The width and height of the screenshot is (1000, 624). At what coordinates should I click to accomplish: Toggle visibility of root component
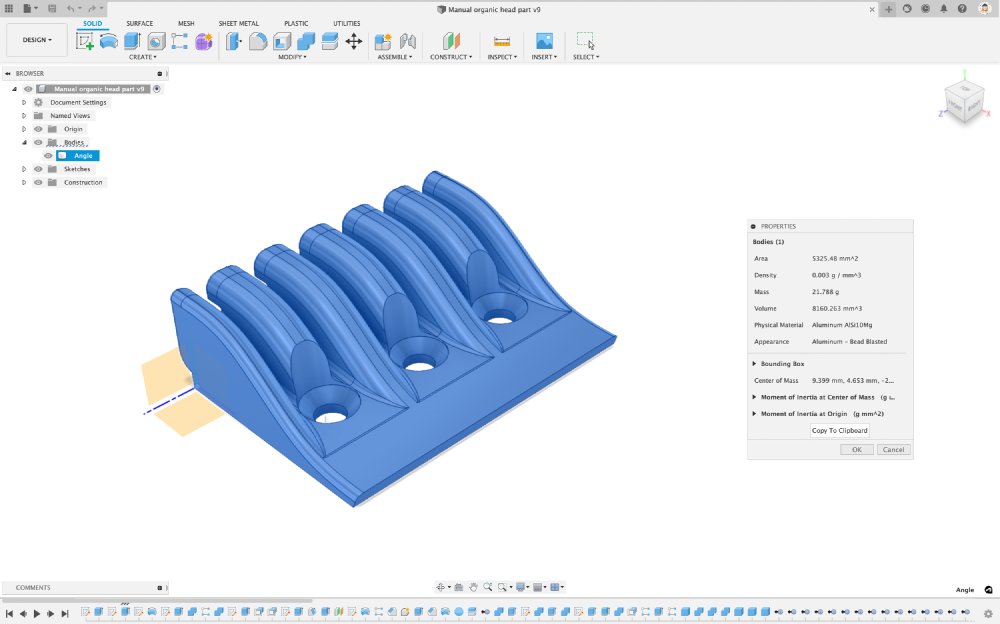(28, 89)
